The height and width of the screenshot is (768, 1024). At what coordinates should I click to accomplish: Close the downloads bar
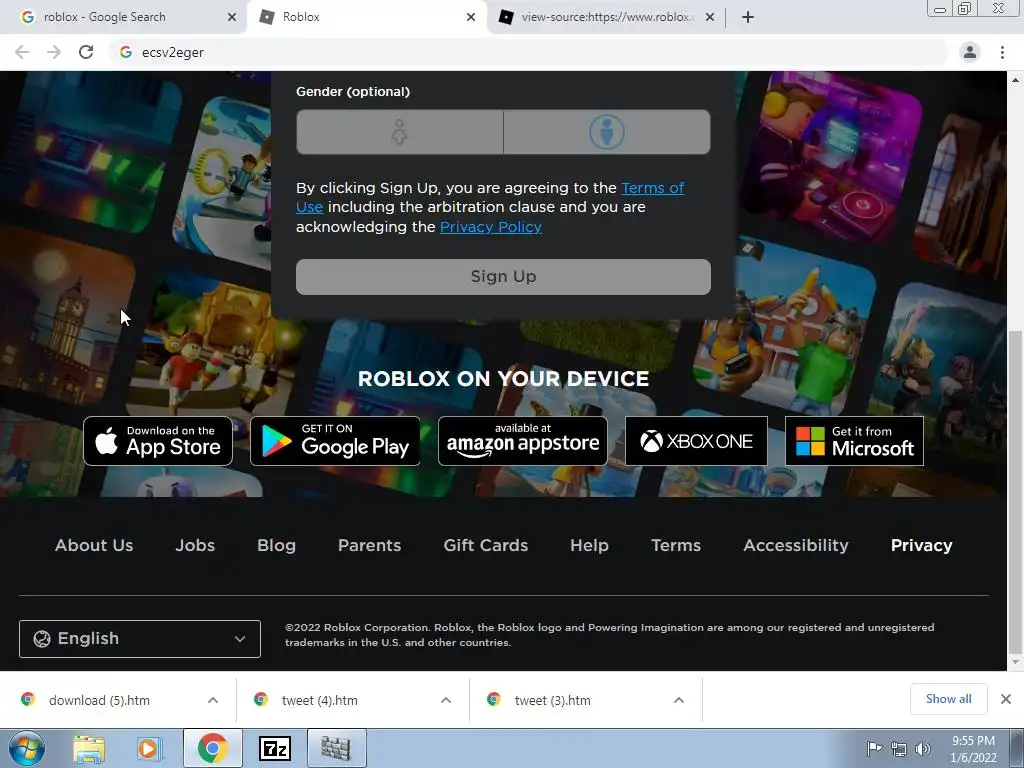pos(1006,699)
